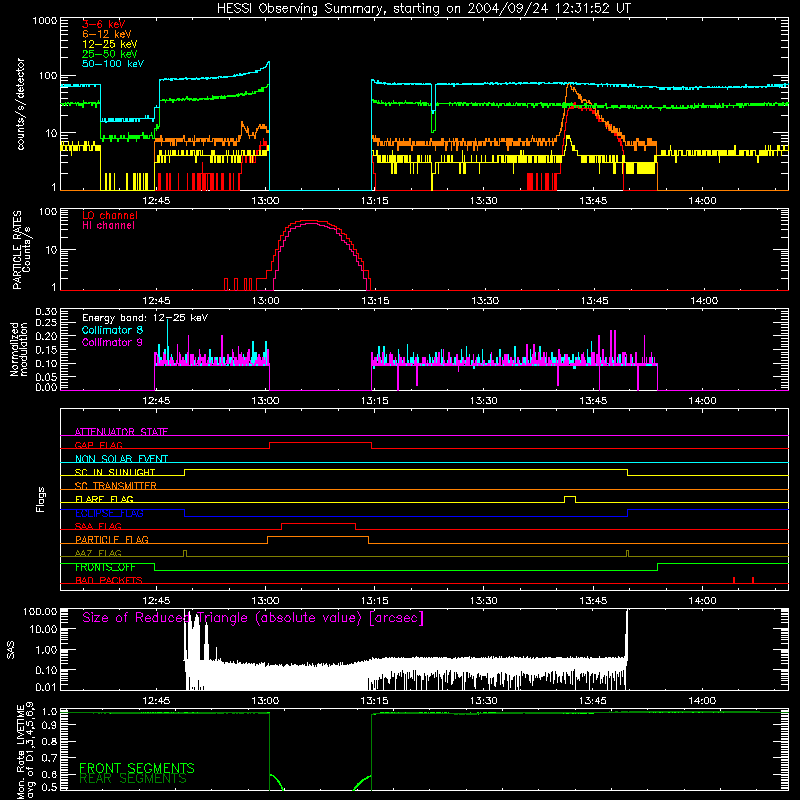Click the NON_SOLAR_EVENT flag label
800x800 pixels.
[121, 459]
